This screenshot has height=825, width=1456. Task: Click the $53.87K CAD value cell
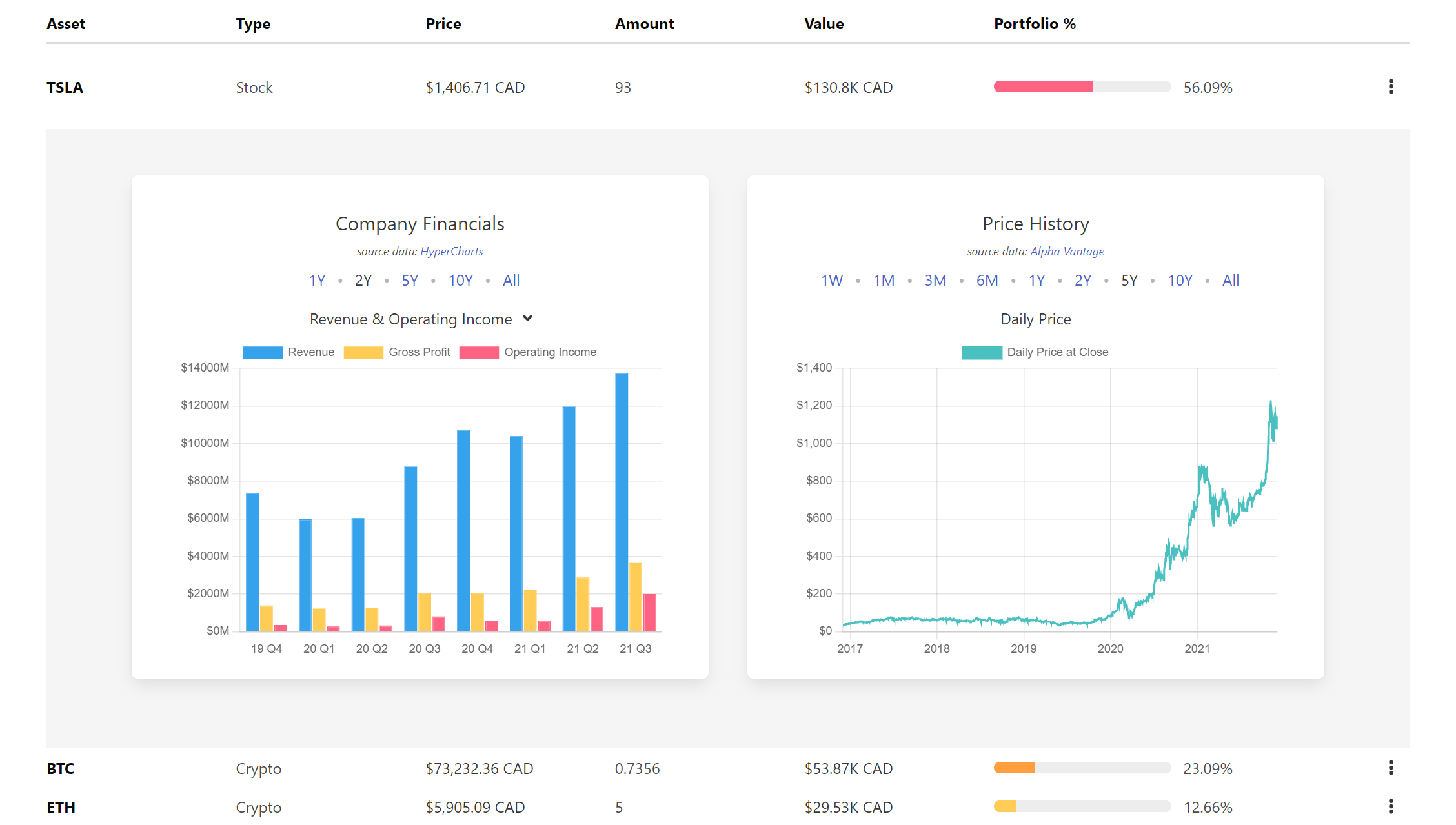[849, 768]
